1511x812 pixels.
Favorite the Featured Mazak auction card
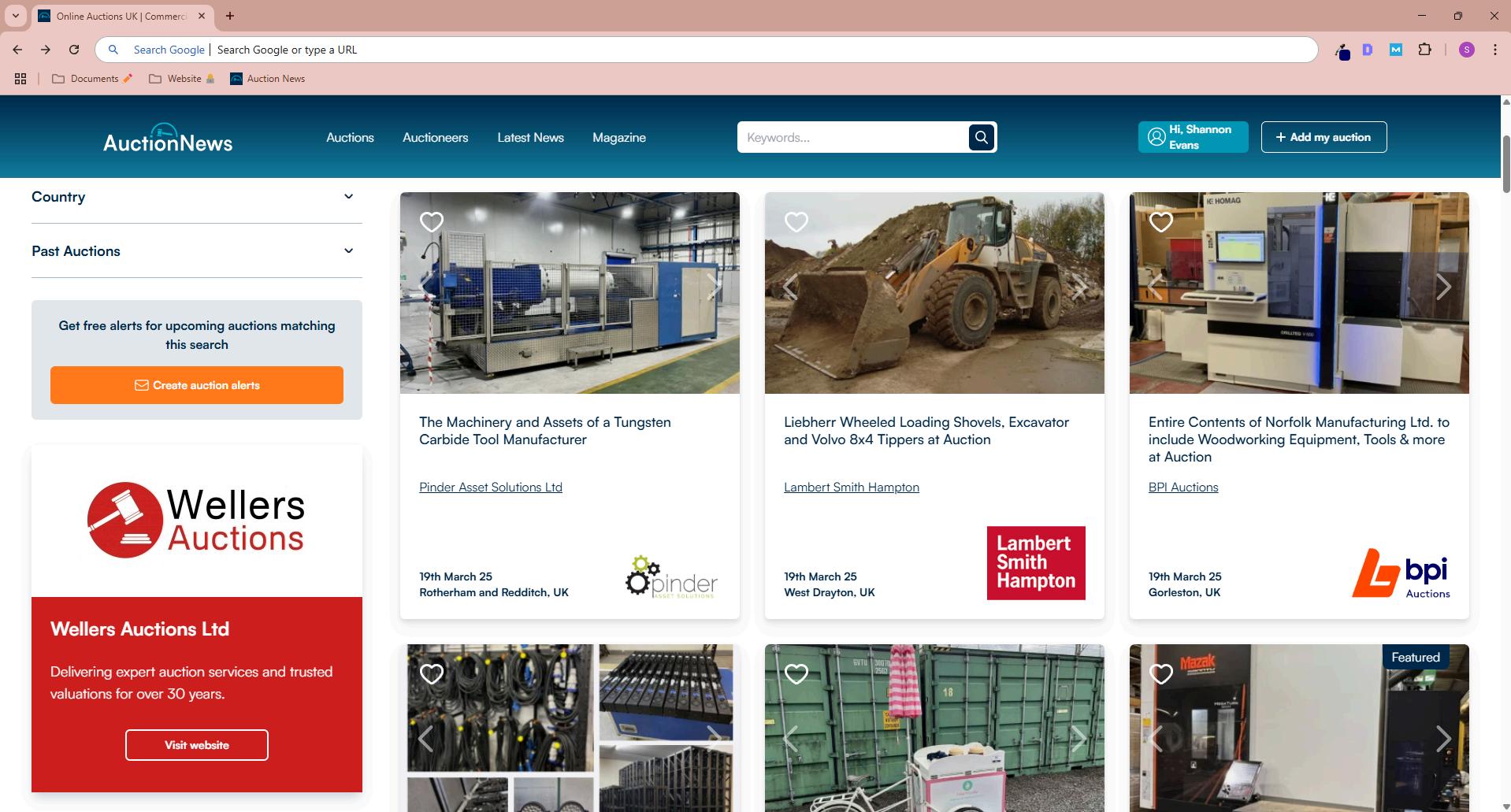[1161, 674]
